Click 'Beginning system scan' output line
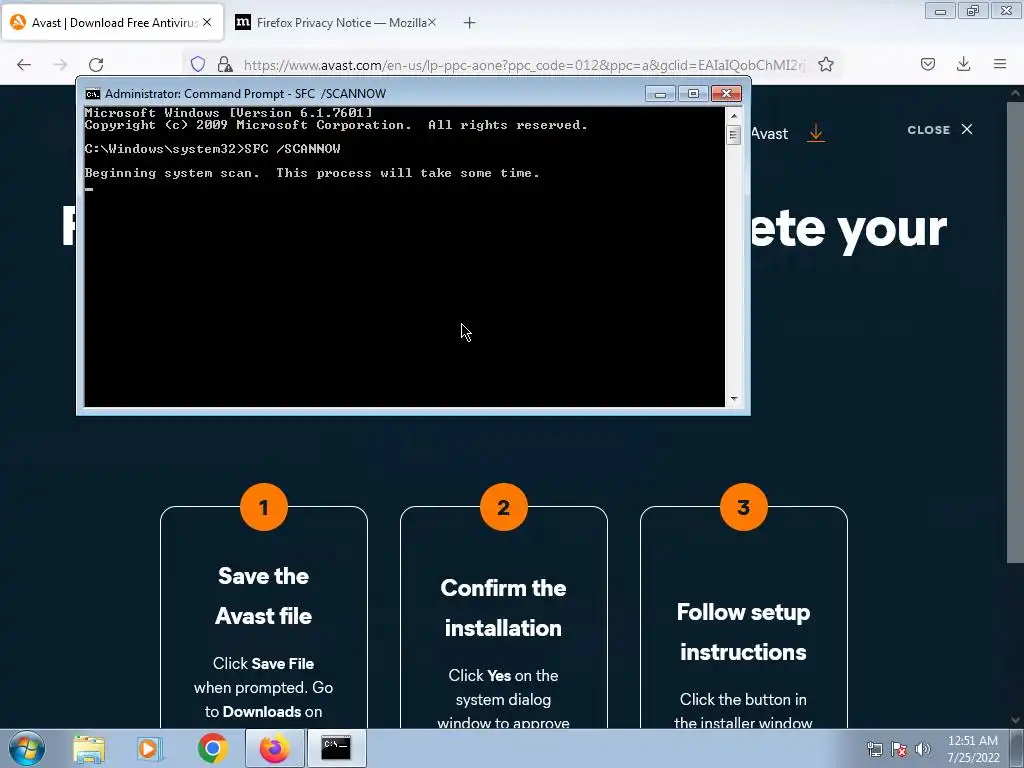Screen dimensions: 1024x768 pos(312,173)
